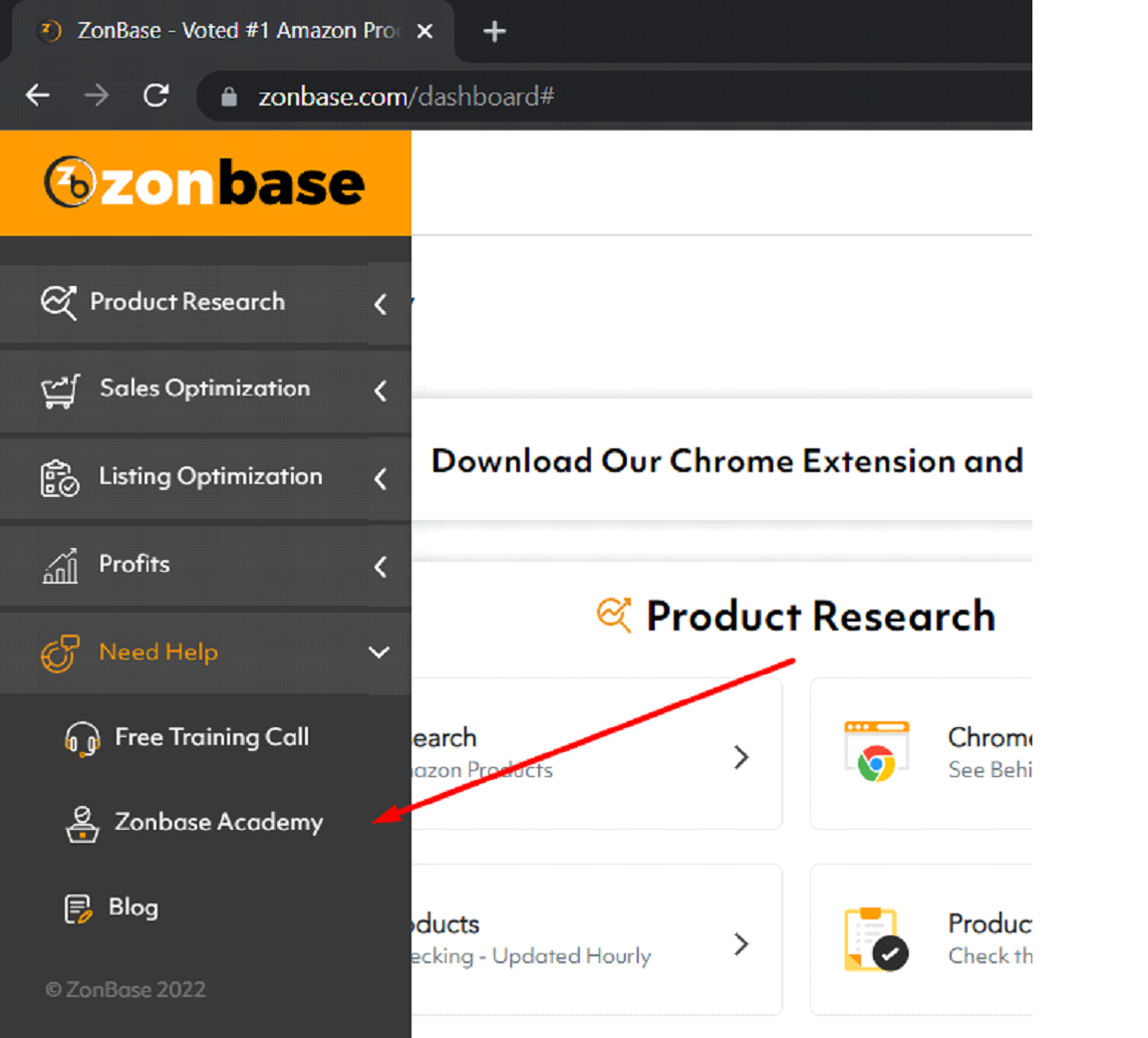Click the Blog notepad icon

click(79, 909)
